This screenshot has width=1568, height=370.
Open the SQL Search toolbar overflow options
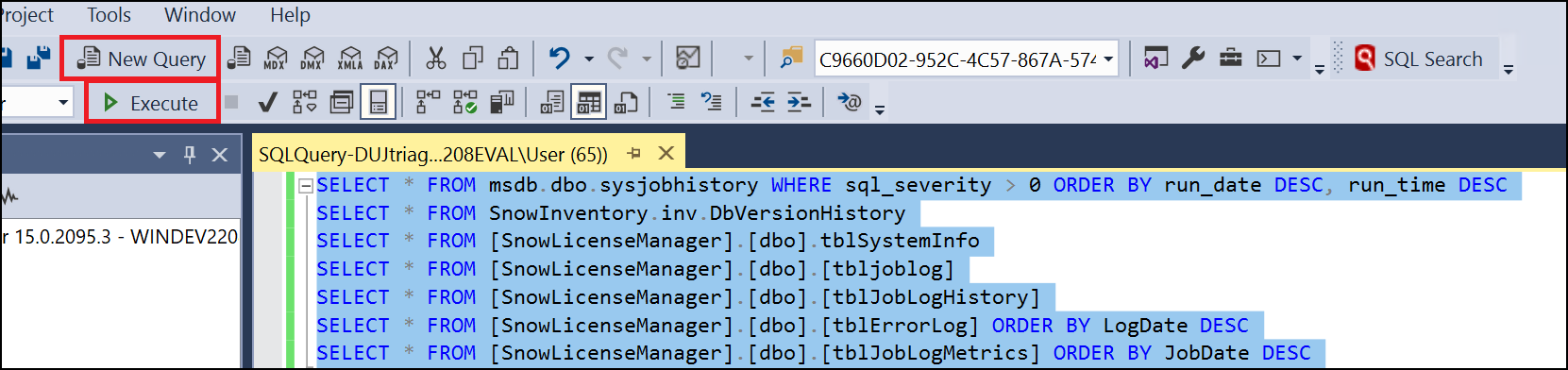pyautogui.click(x=1508, y=69)
